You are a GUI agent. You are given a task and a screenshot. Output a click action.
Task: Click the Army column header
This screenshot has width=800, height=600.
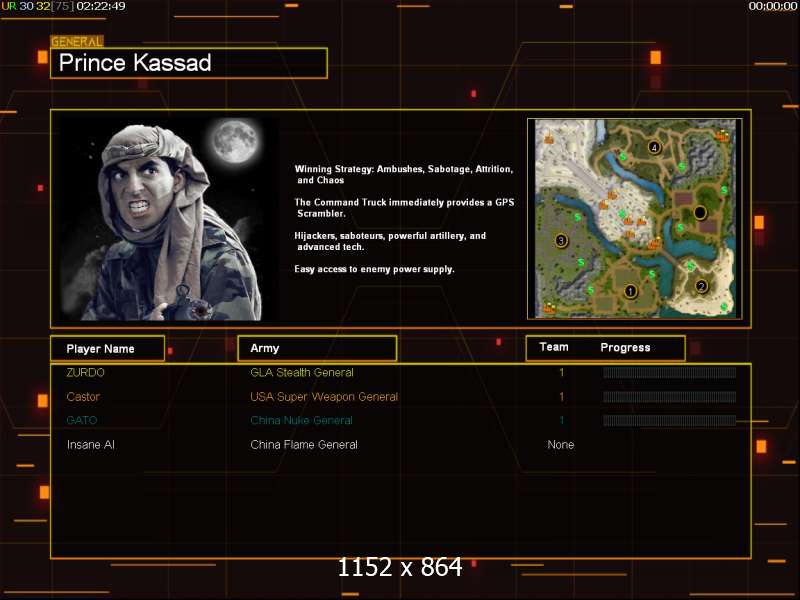317,348
